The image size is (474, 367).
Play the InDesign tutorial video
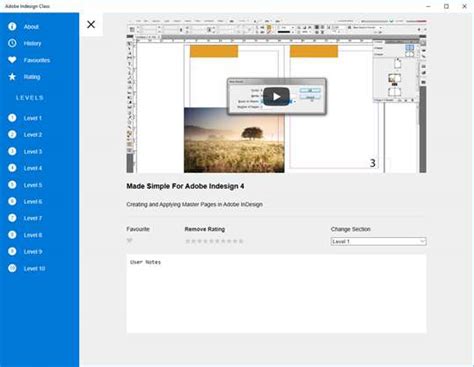(276, 97)
